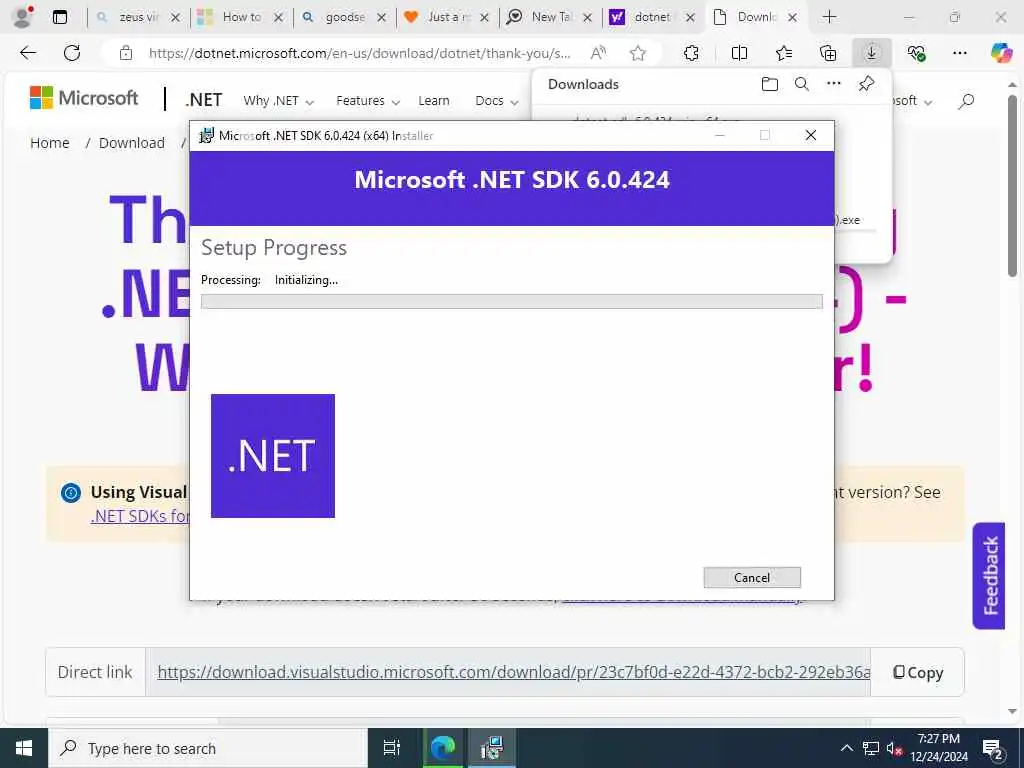Open the Learn menu item
Image resolution: width=1024 pixels, height=768 pixels.
point(434,101)
